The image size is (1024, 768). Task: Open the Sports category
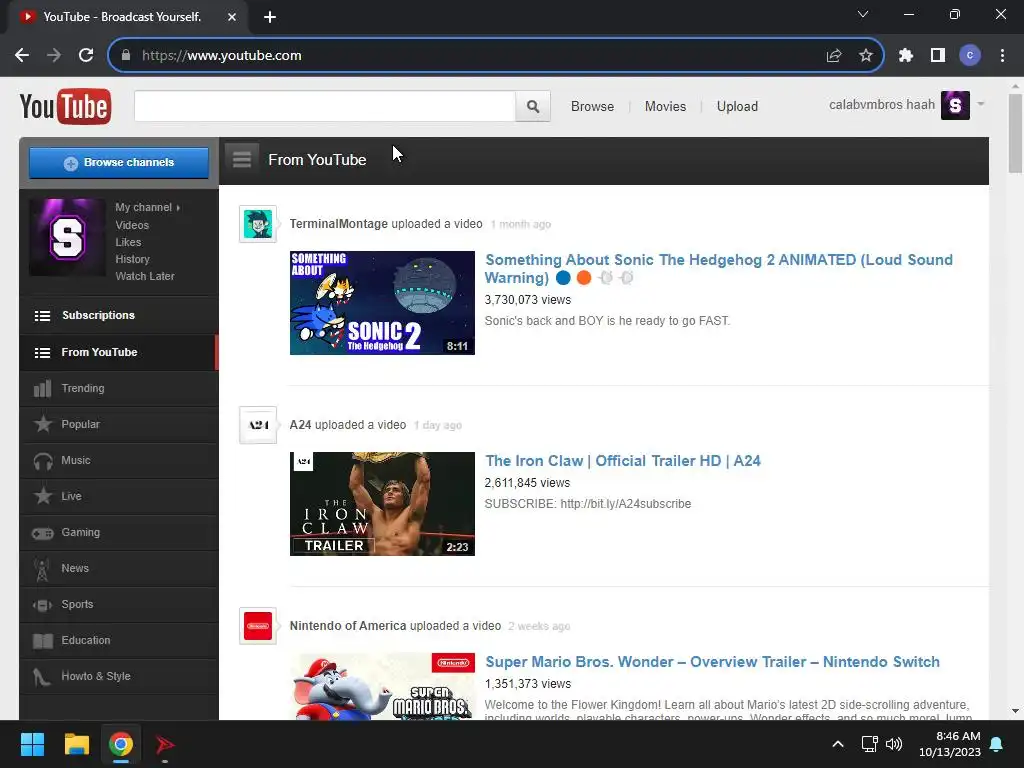[x=119, y=604]
